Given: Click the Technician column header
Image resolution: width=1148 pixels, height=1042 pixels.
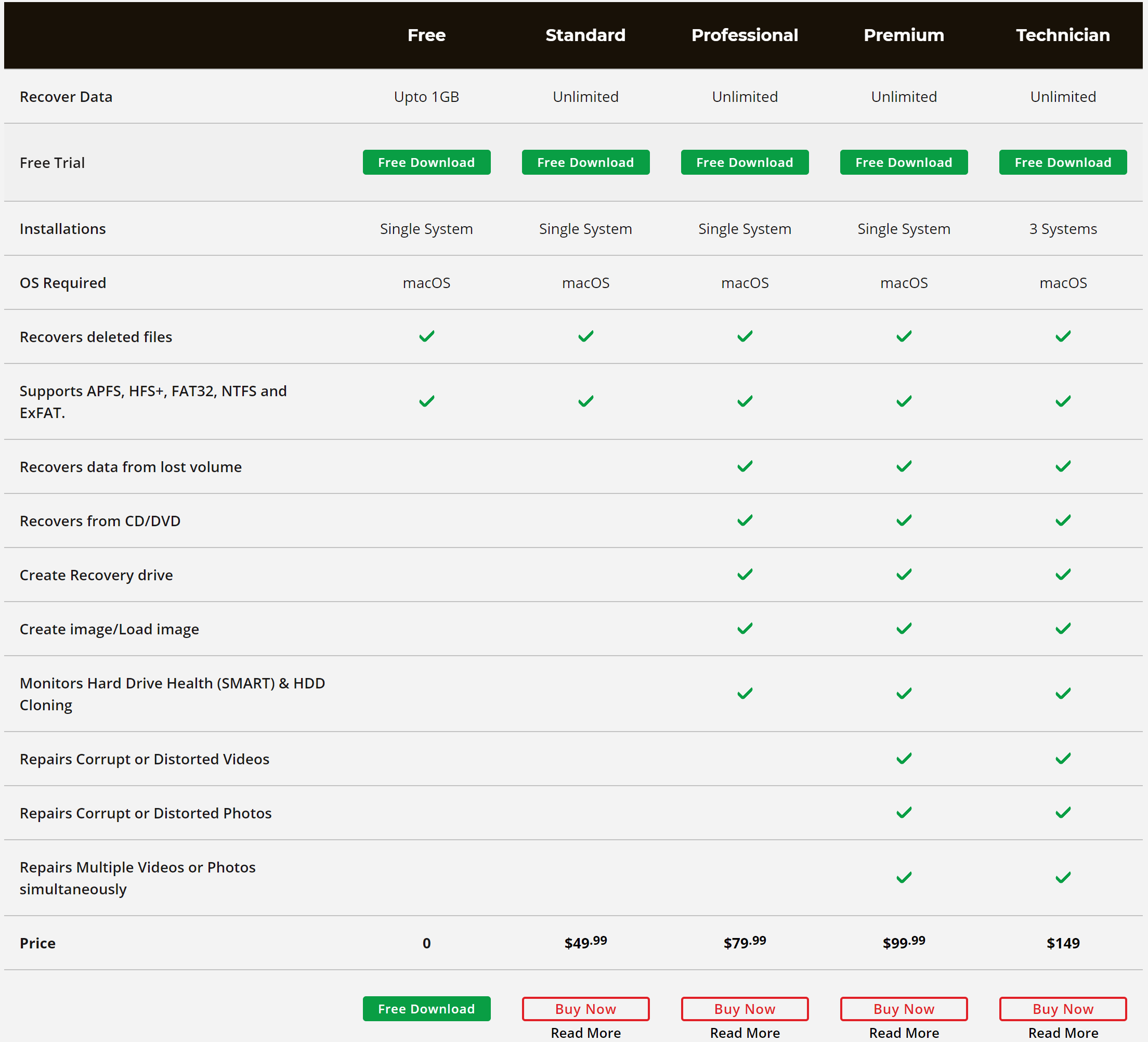Looking at the screenshot, I should [x=1063, y=35].
